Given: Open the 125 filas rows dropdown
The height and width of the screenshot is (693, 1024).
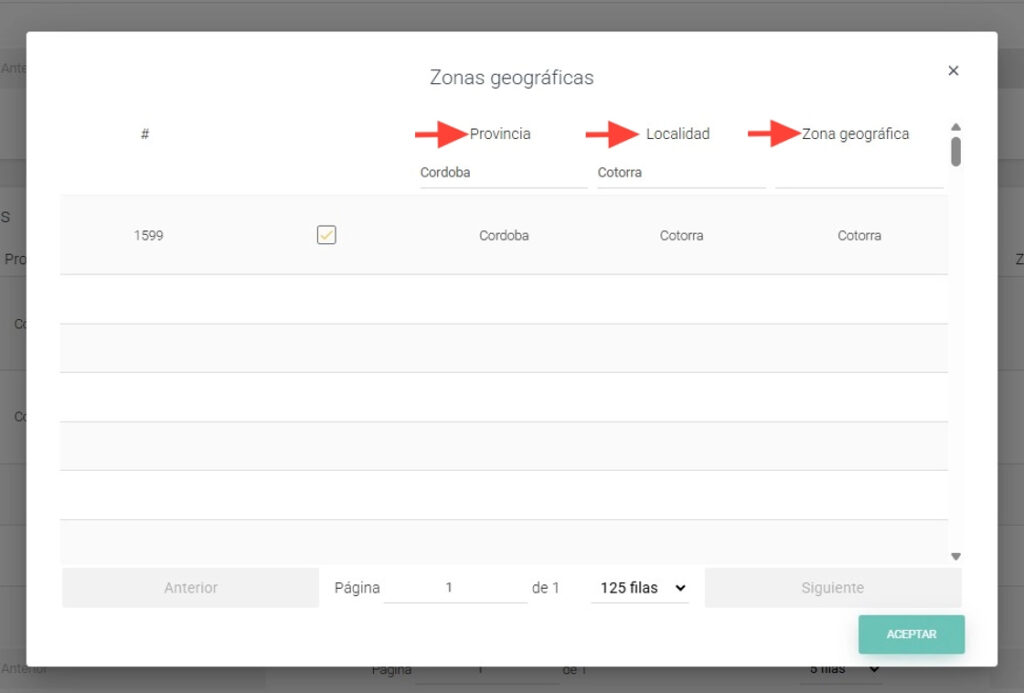Looking at the screenshot, I should pyautogui.click(x=640, y=588).
